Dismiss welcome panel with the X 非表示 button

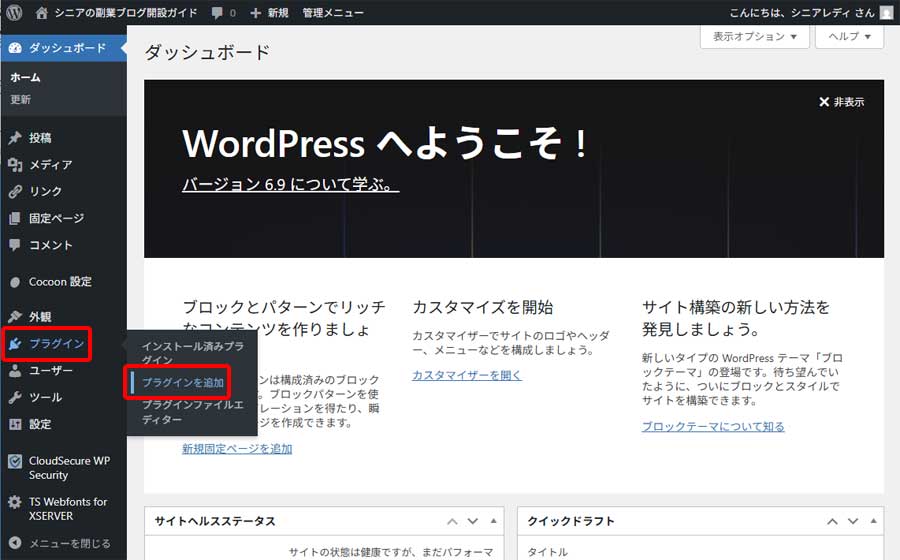pyautogui.click(x=841, y=102)
